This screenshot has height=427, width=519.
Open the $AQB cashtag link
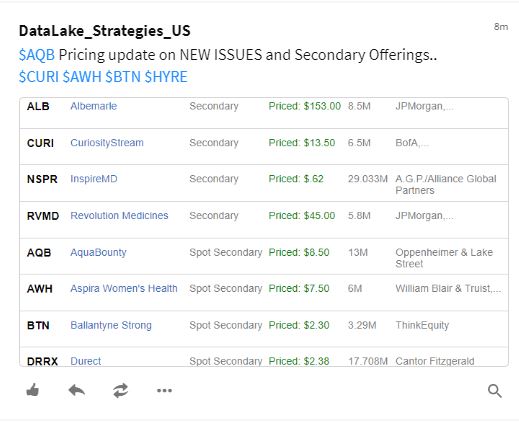pyautogui.click(x=37, y=55)
